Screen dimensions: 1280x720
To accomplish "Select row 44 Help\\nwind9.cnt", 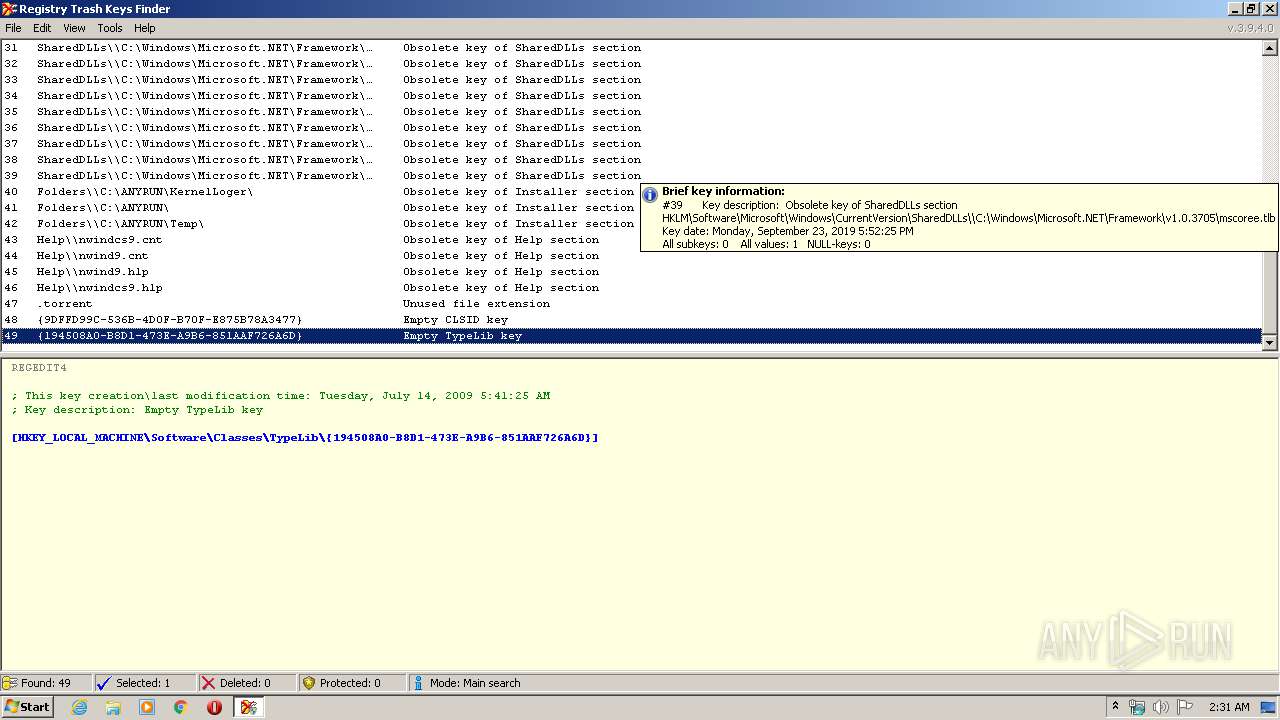I will point(631,256).
